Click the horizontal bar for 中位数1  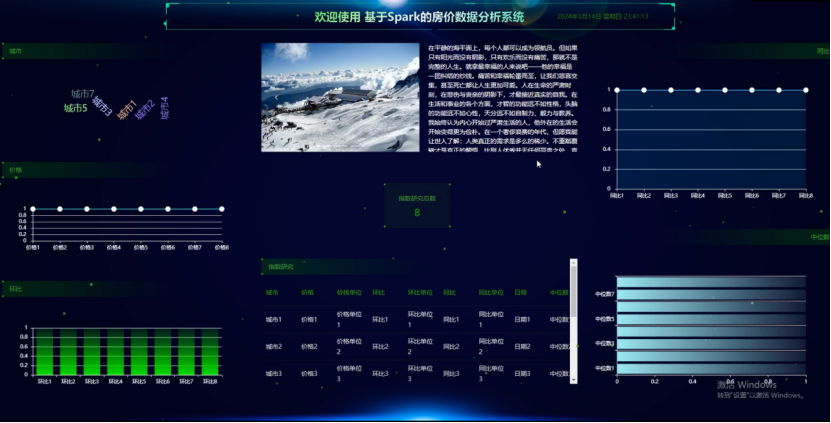click(711, 368)
